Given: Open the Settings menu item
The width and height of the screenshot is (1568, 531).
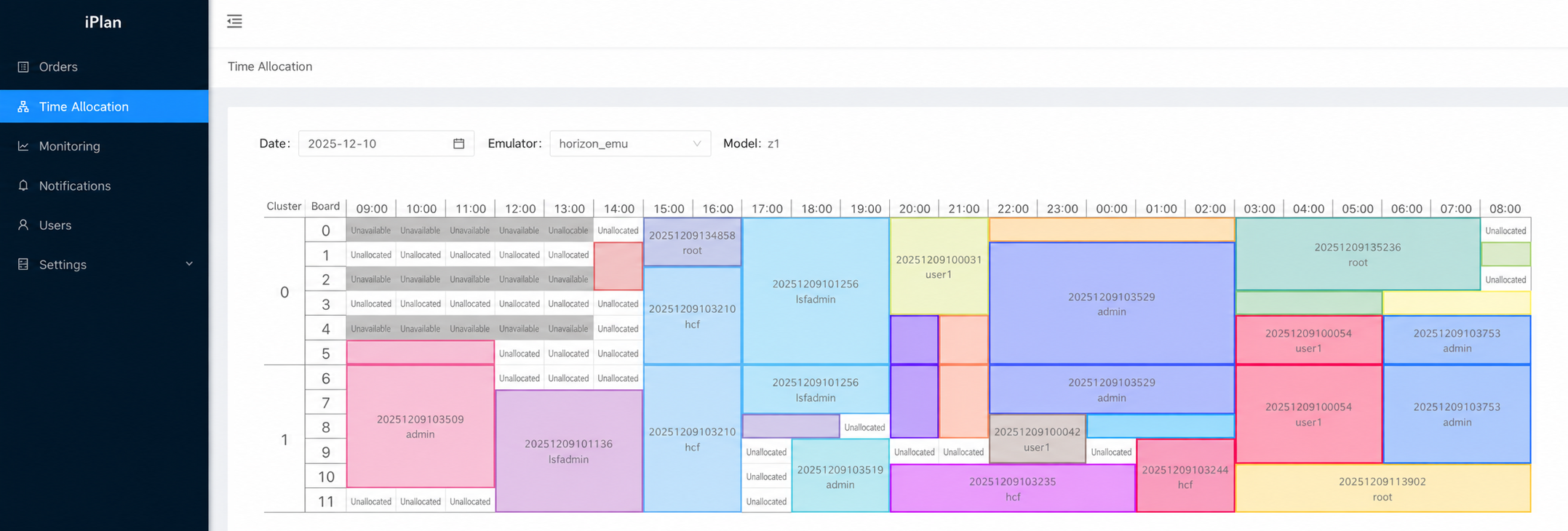Looking at the screenshot, I should [104, 264].
